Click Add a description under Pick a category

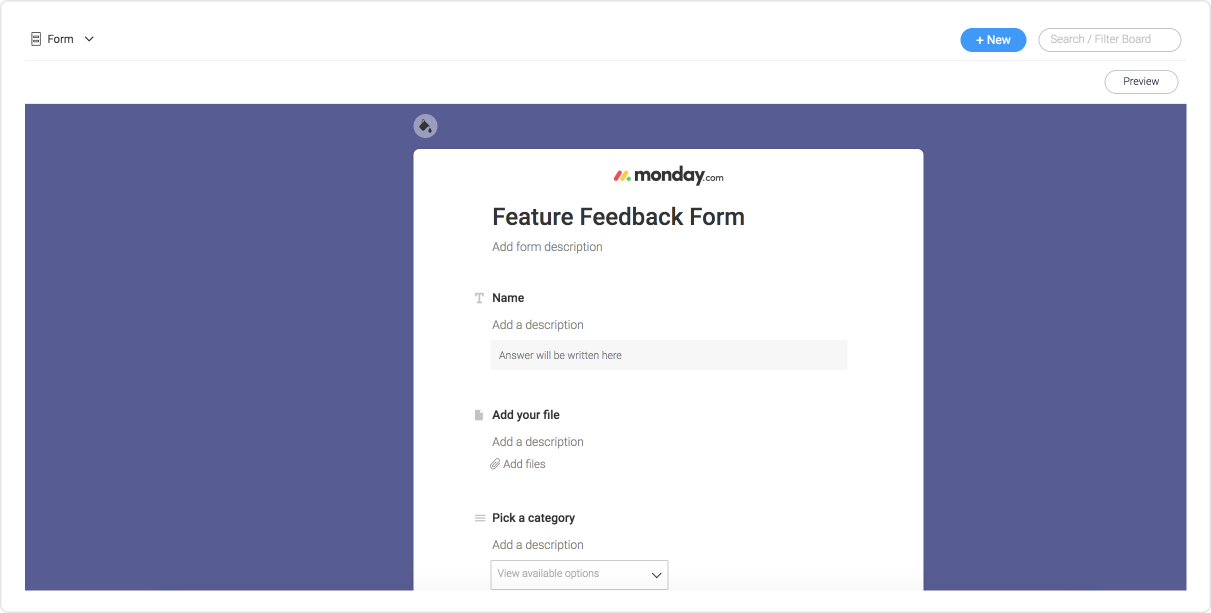(x=538, y=545)
